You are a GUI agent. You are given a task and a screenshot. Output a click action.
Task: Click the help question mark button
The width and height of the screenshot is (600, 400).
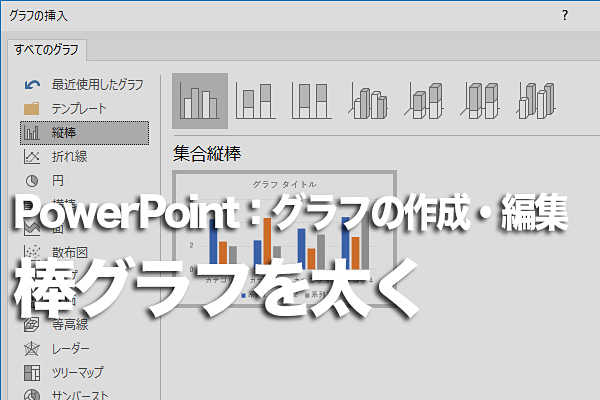tap(565, 16)
